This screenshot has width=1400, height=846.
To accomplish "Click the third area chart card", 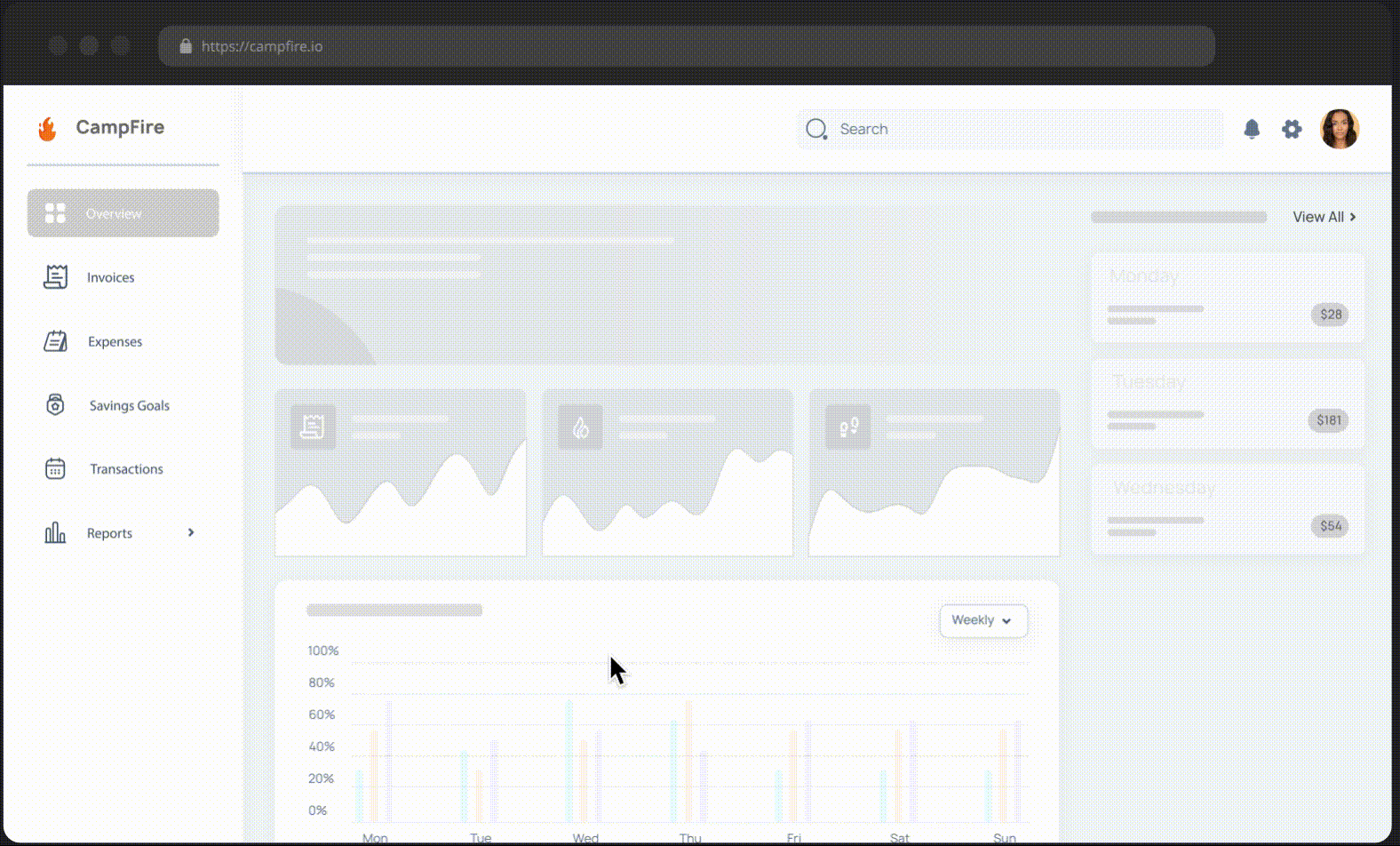I will tap(935, 473).
